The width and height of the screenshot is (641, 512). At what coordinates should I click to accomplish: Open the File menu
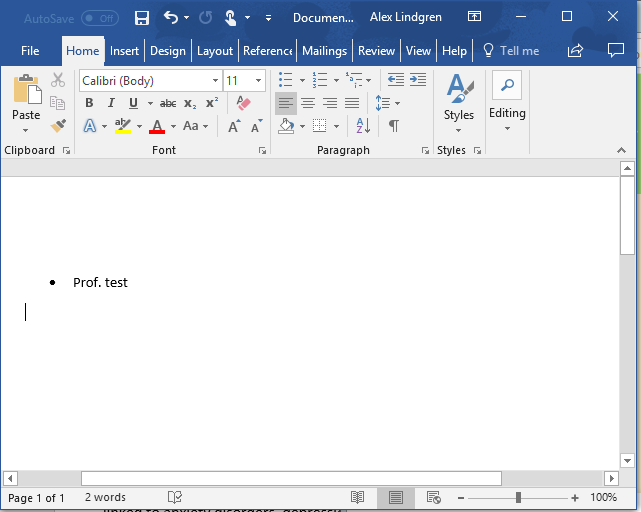(x=30, y=51)
